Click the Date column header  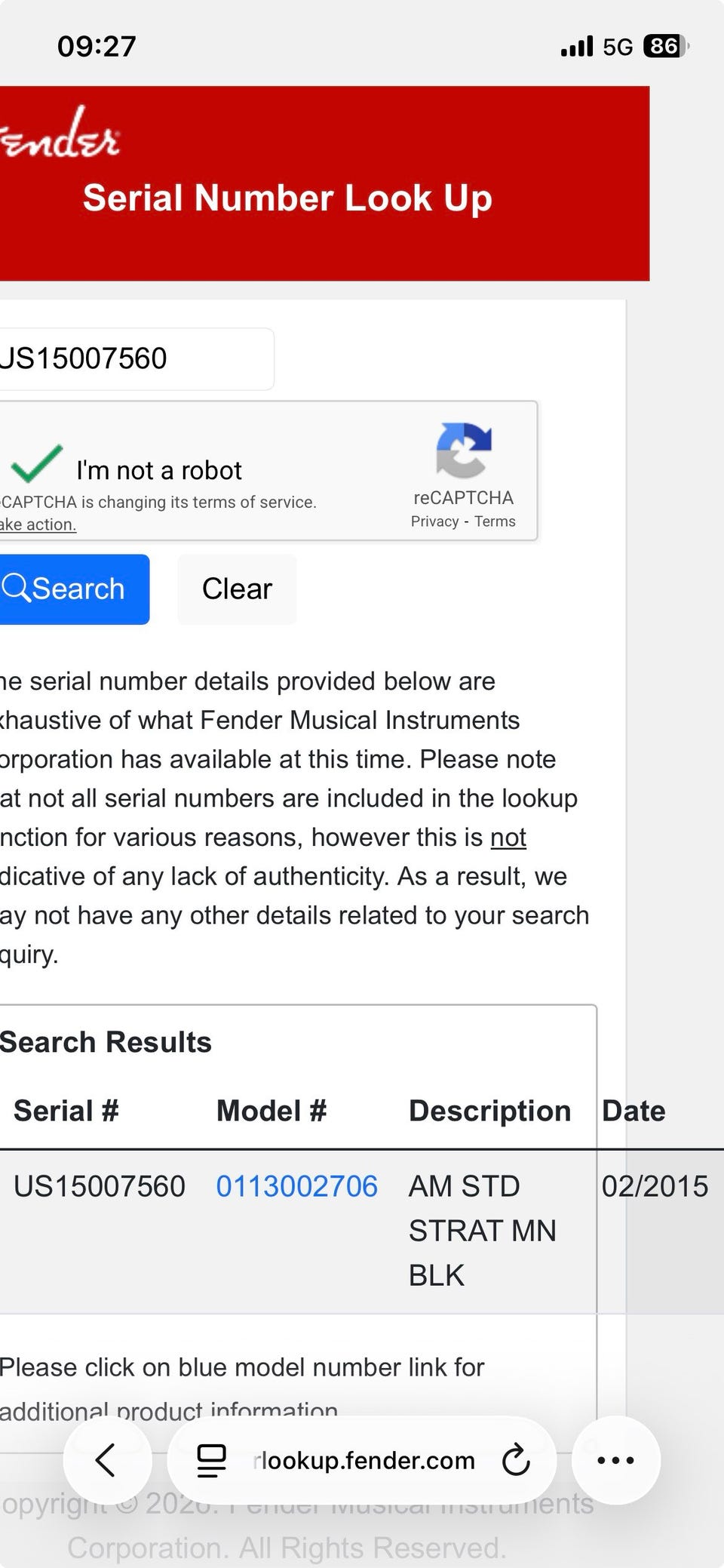tap(633, 1111)
